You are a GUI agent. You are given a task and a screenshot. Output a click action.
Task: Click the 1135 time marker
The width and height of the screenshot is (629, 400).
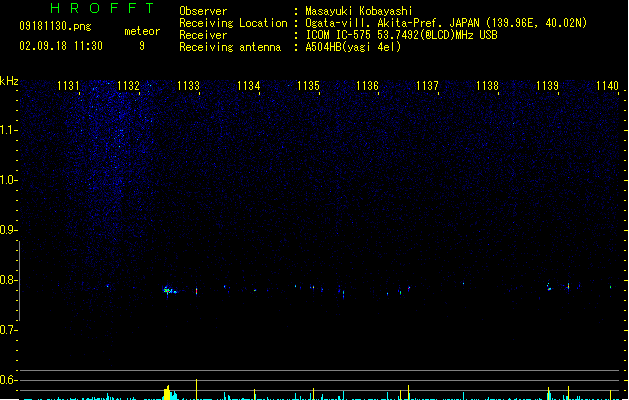pyautogui.click(x=308, y=86)
